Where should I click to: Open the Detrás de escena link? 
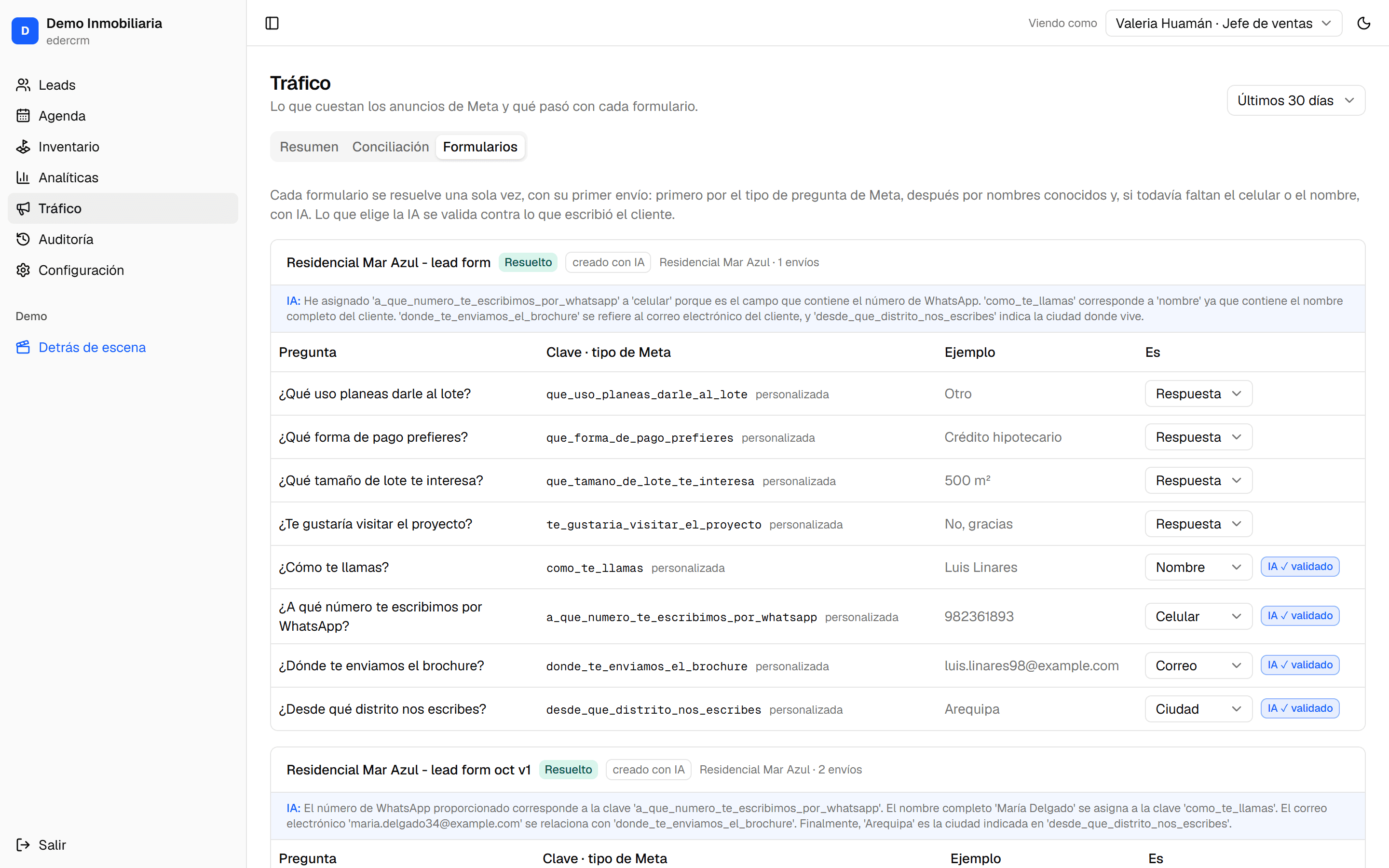click(123, 347)
